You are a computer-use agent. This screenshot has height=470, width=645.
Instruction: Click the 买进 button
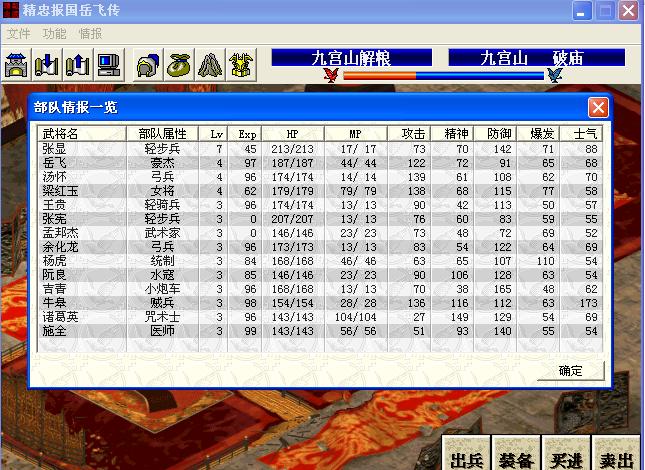(566, 453)
